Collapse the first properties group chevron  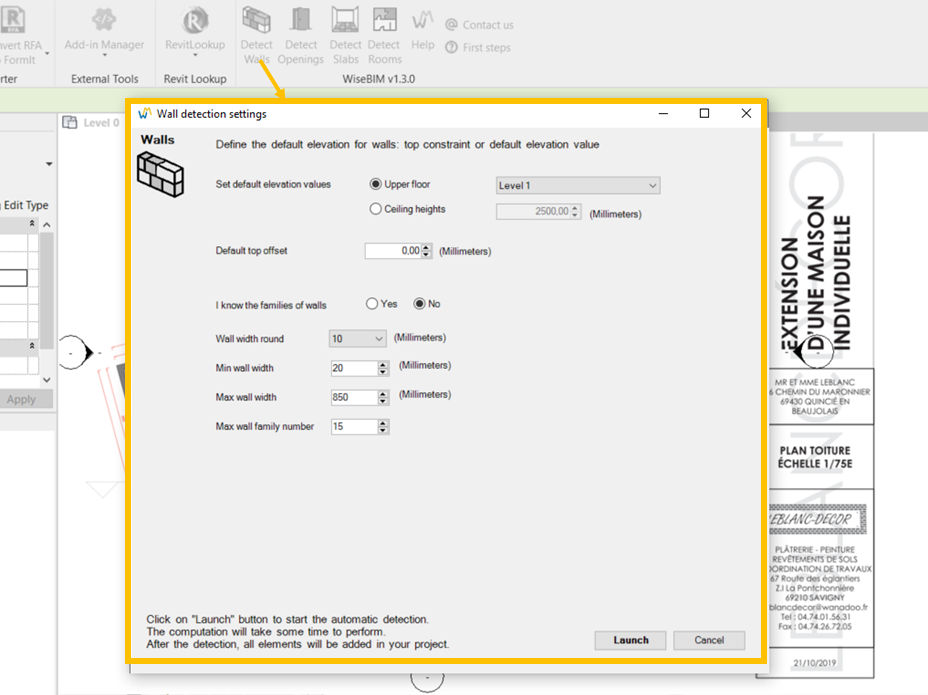32,224
